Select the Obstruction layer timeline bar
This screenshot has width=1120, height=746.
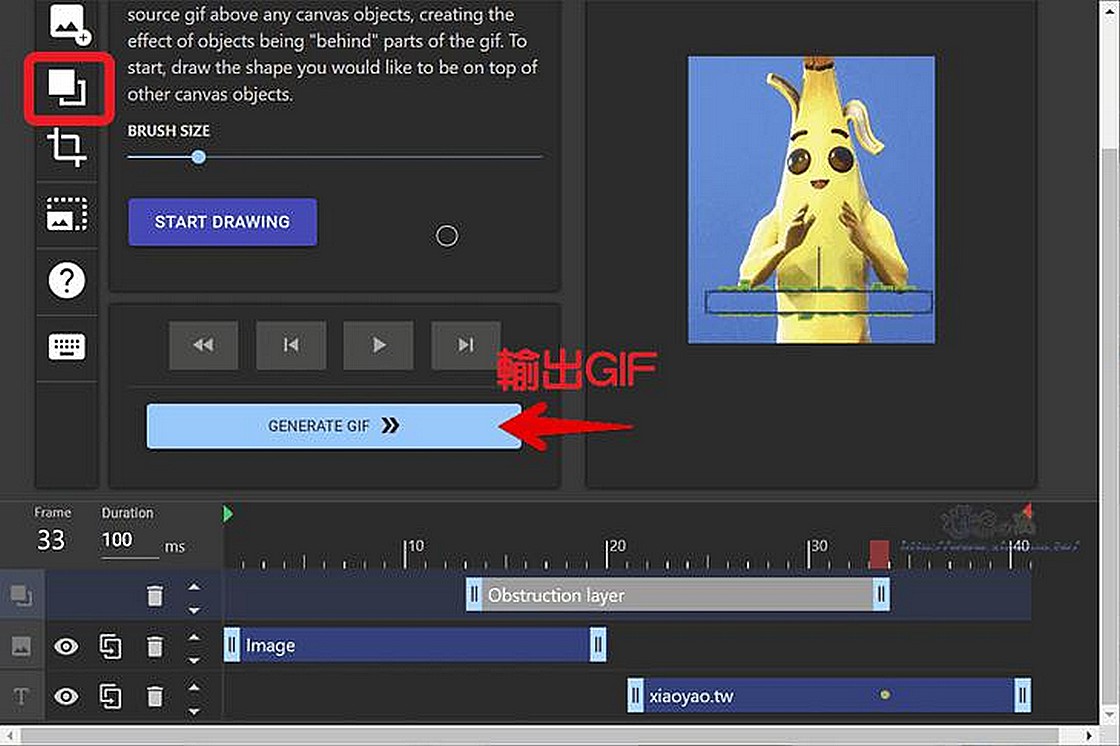pyautogui.click(x=678, y=595)
